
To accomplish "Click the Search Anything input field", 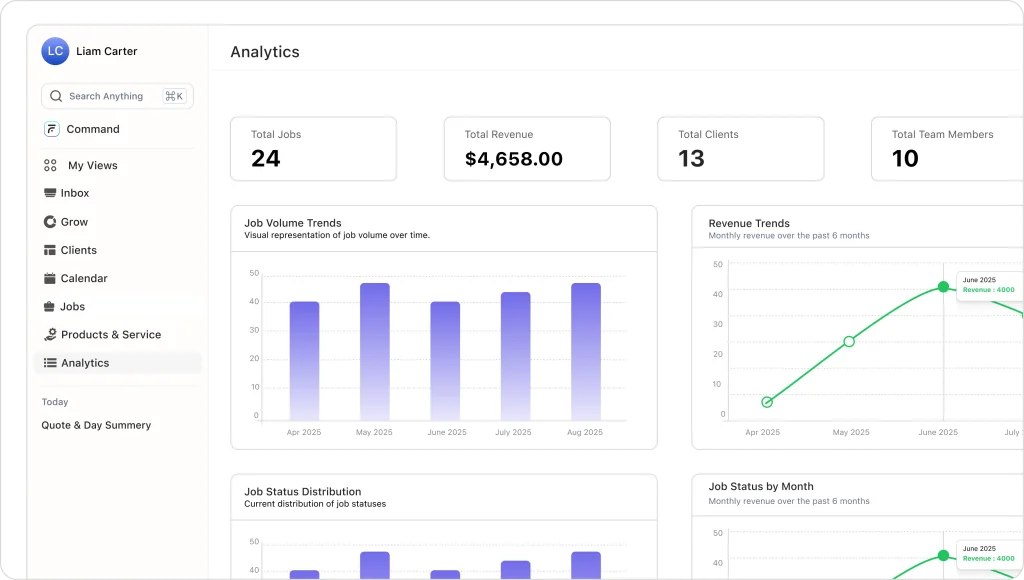I will (x=105, y=95).
